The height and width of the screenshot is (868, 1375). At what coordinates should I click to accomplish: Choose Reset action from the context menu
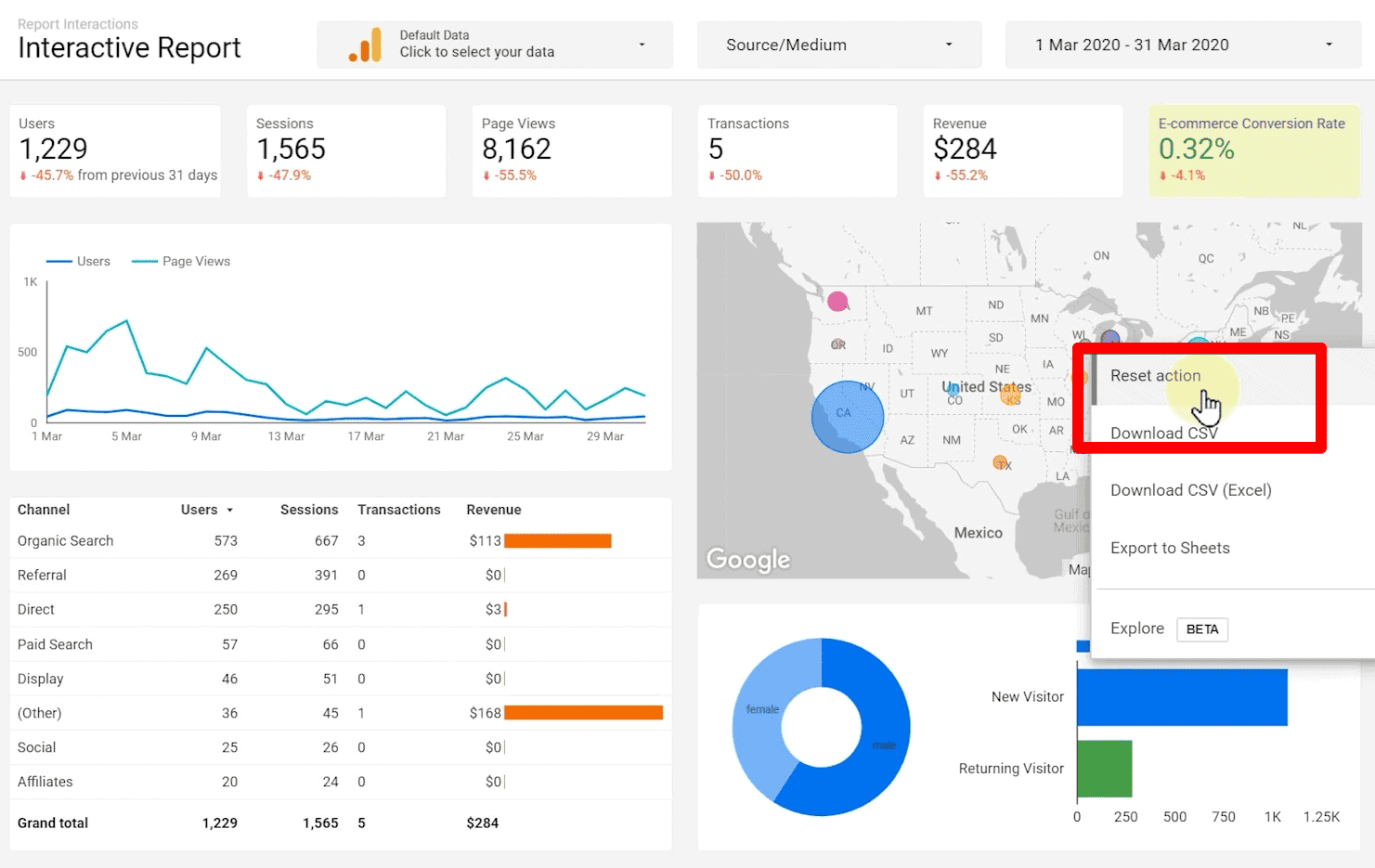[1155, 375]
